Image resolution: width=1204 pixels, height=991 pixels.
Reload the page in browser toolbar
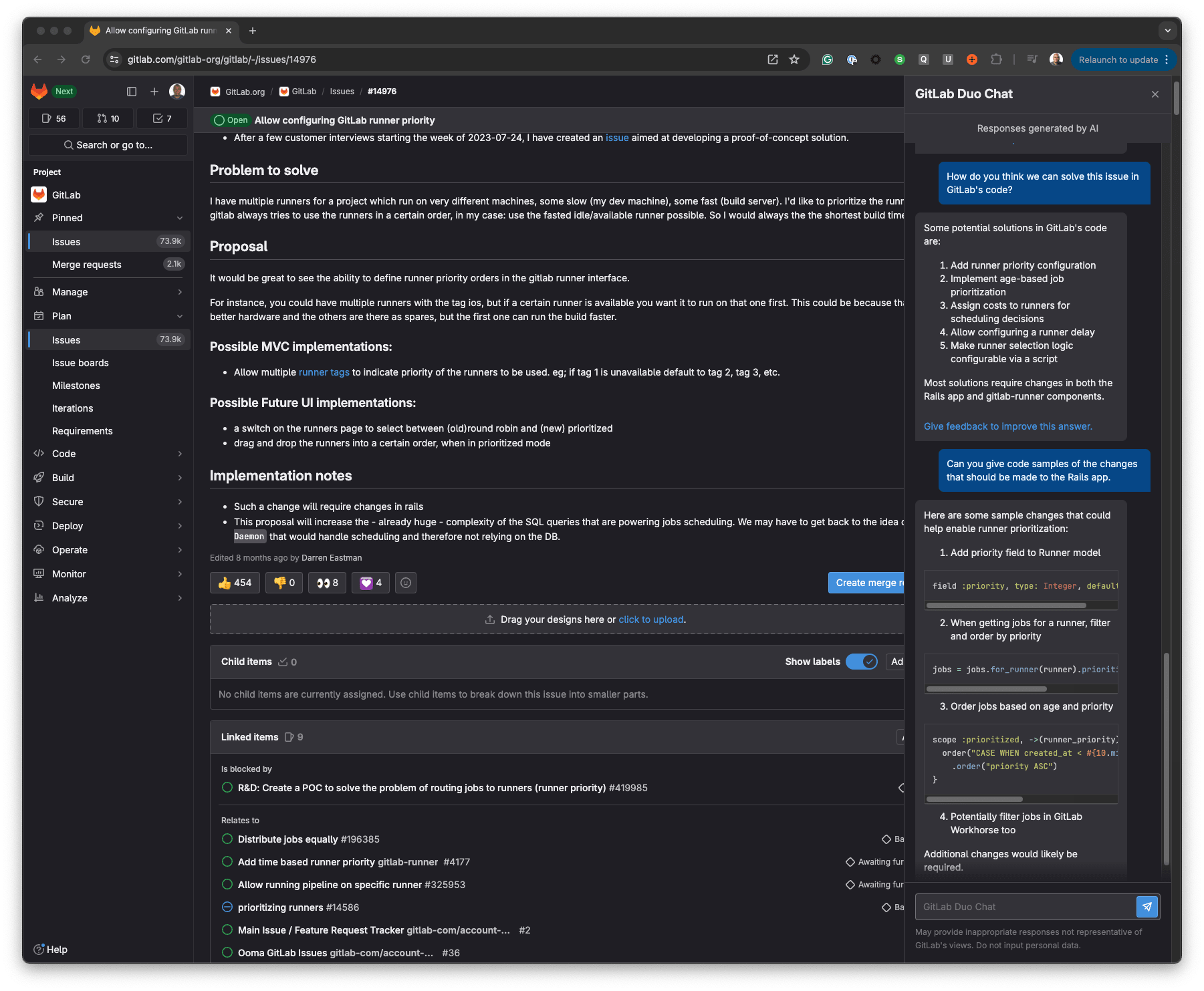click(x=86, y=59)
